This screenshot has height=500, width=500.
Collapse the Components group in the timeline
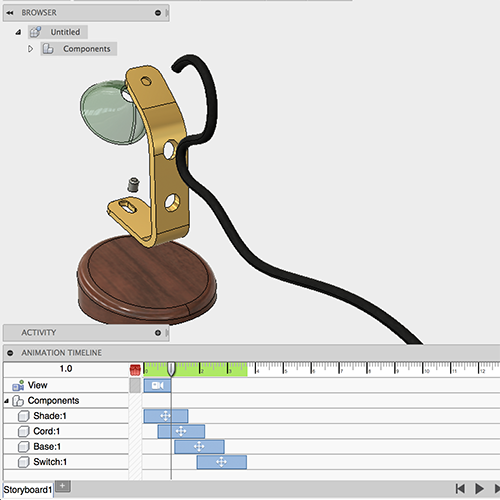tap(6, 401)
